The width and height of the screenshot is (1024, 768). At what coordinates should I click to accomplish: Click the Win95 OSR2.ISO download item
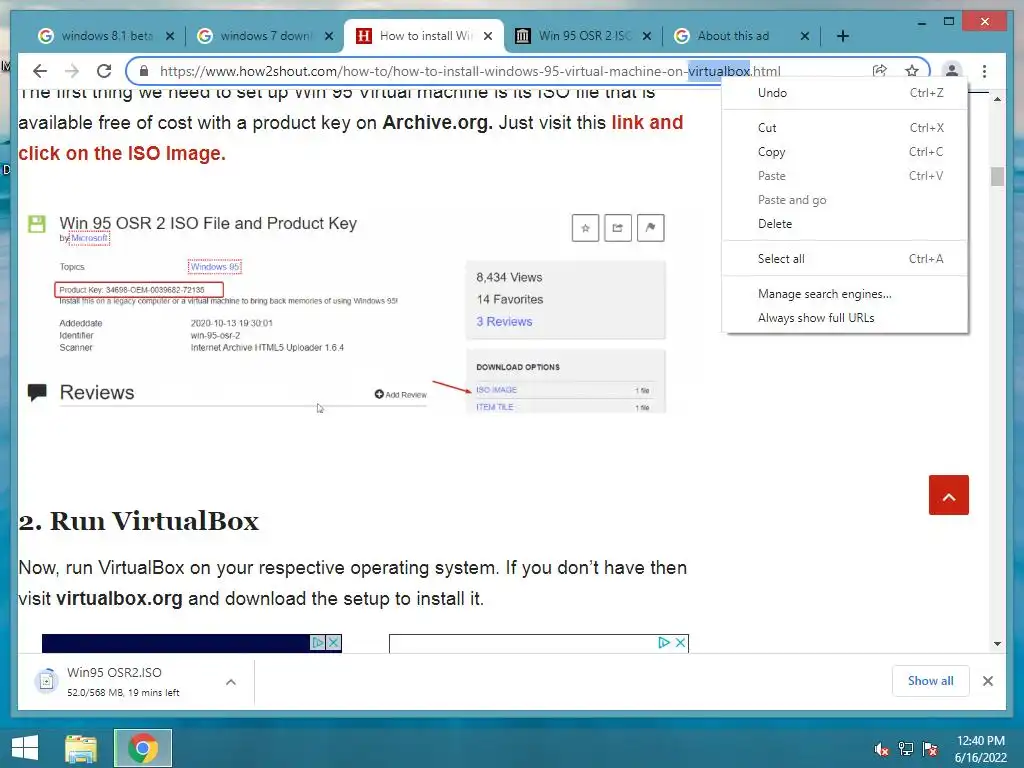click(x=124, y=682)
